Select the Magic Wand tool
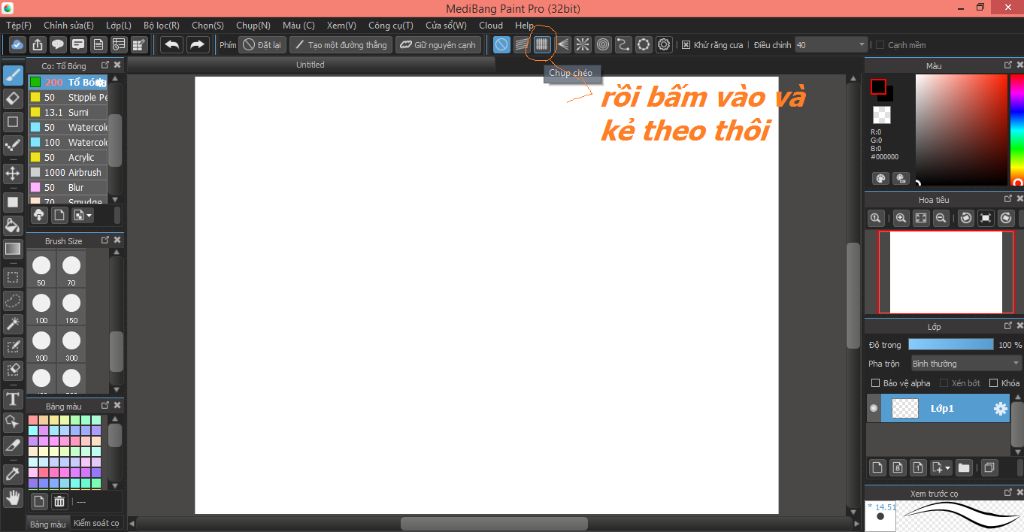This screenshot has width=1024, height=532. tap(12, 324)
